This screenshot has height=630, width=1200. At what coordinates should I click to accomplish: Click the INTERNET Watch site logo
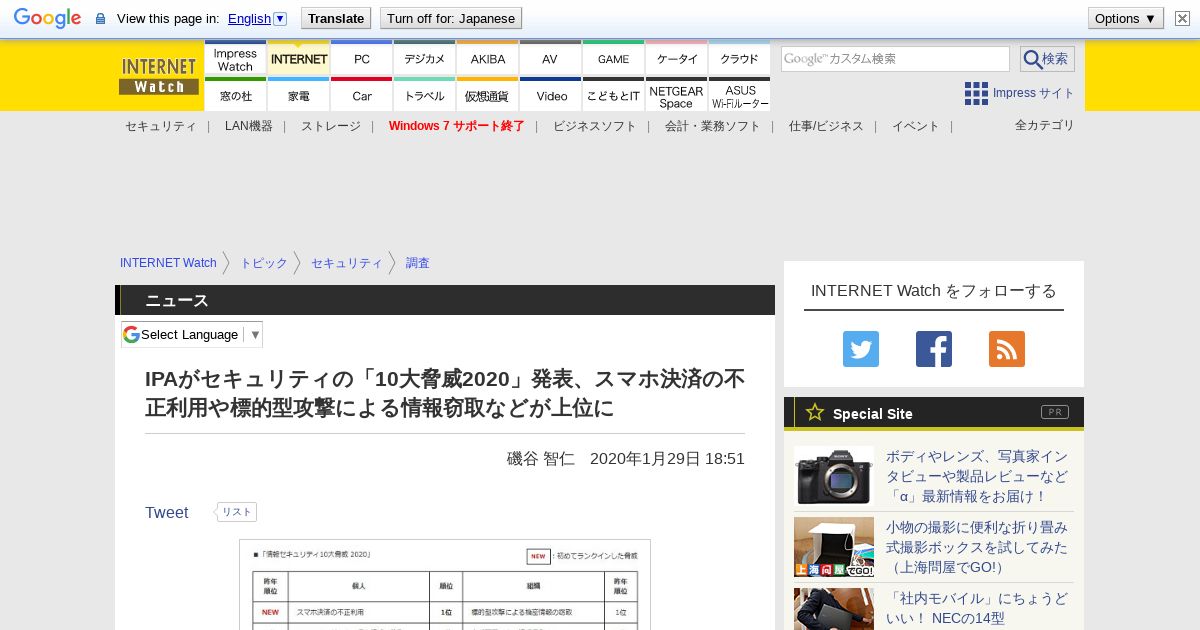click(x=159, y=76)
